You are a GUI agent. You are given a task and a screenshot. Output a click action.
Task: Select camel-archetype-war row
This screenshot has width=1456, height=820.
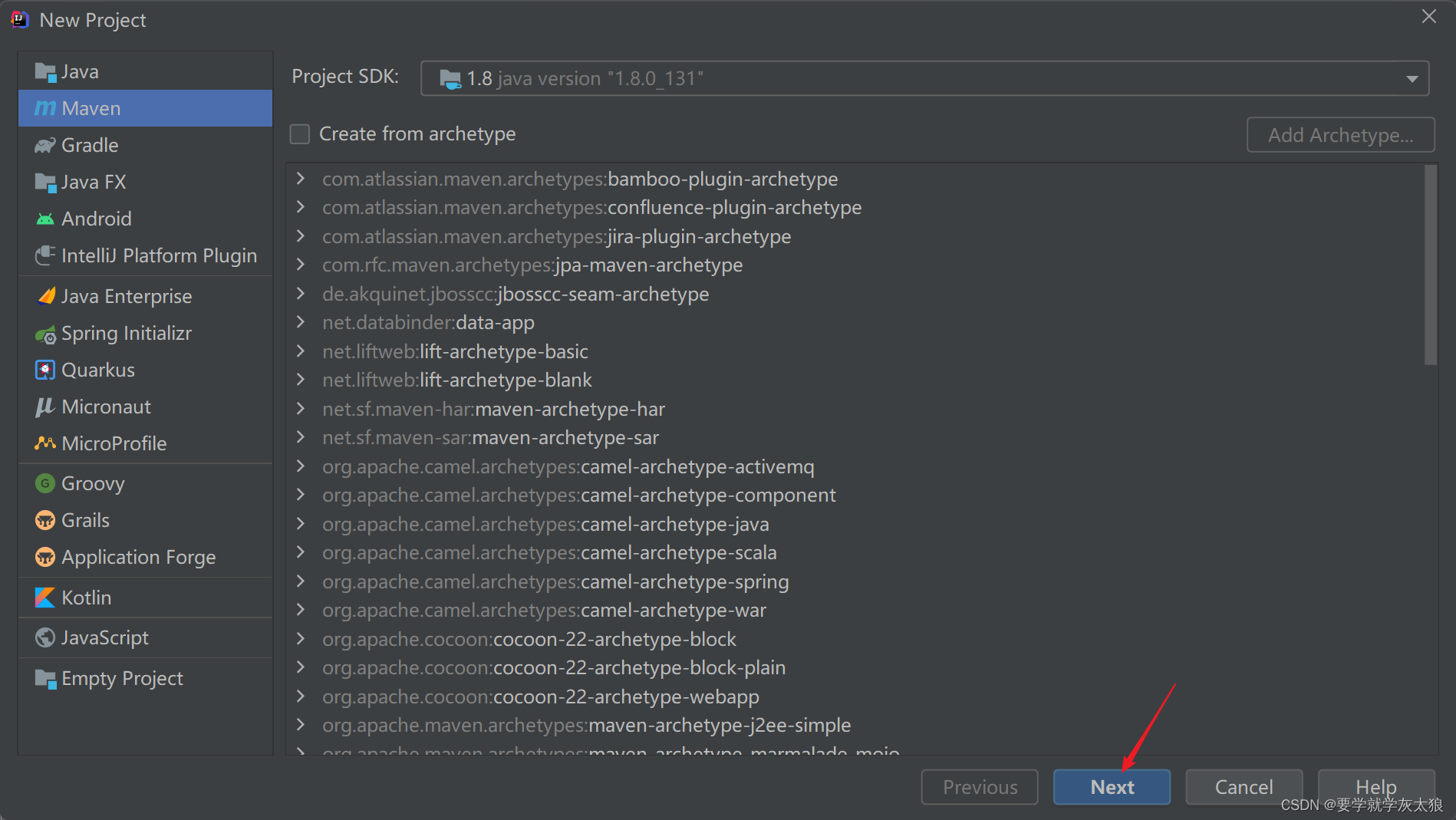[x=855, y=610]
